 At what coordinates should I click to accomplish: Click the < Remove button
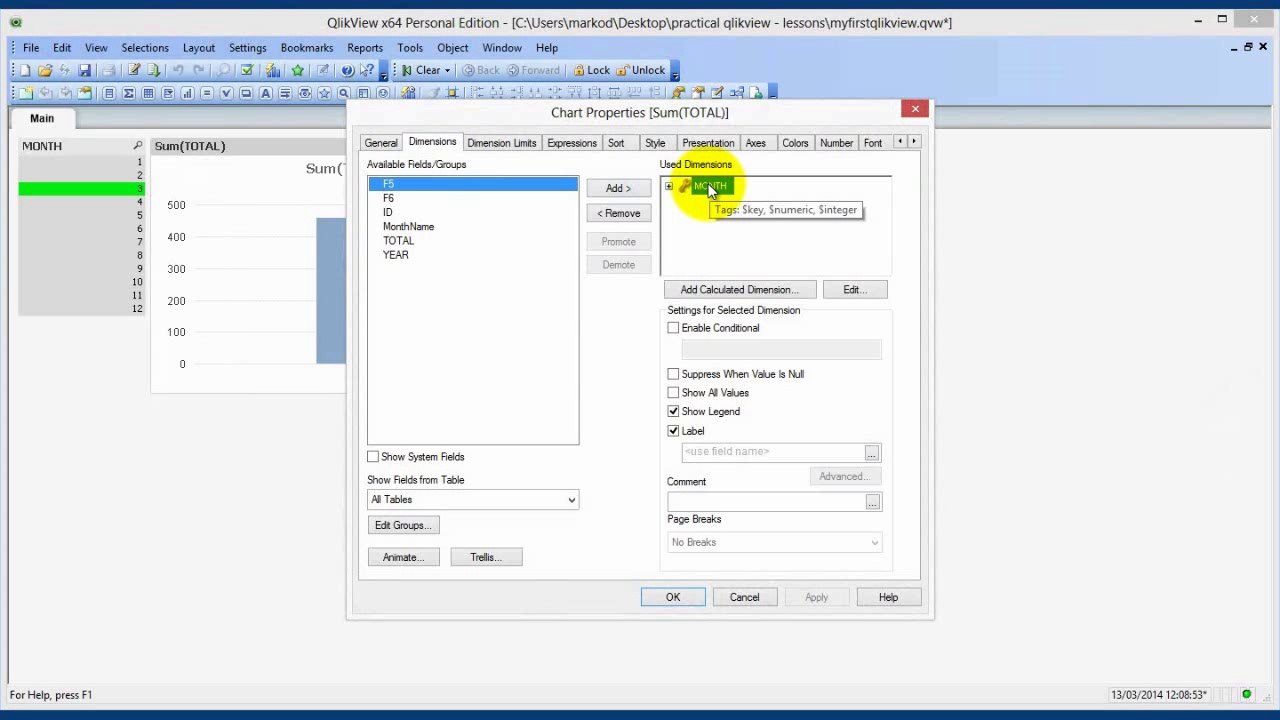click(x=618, y=213)
